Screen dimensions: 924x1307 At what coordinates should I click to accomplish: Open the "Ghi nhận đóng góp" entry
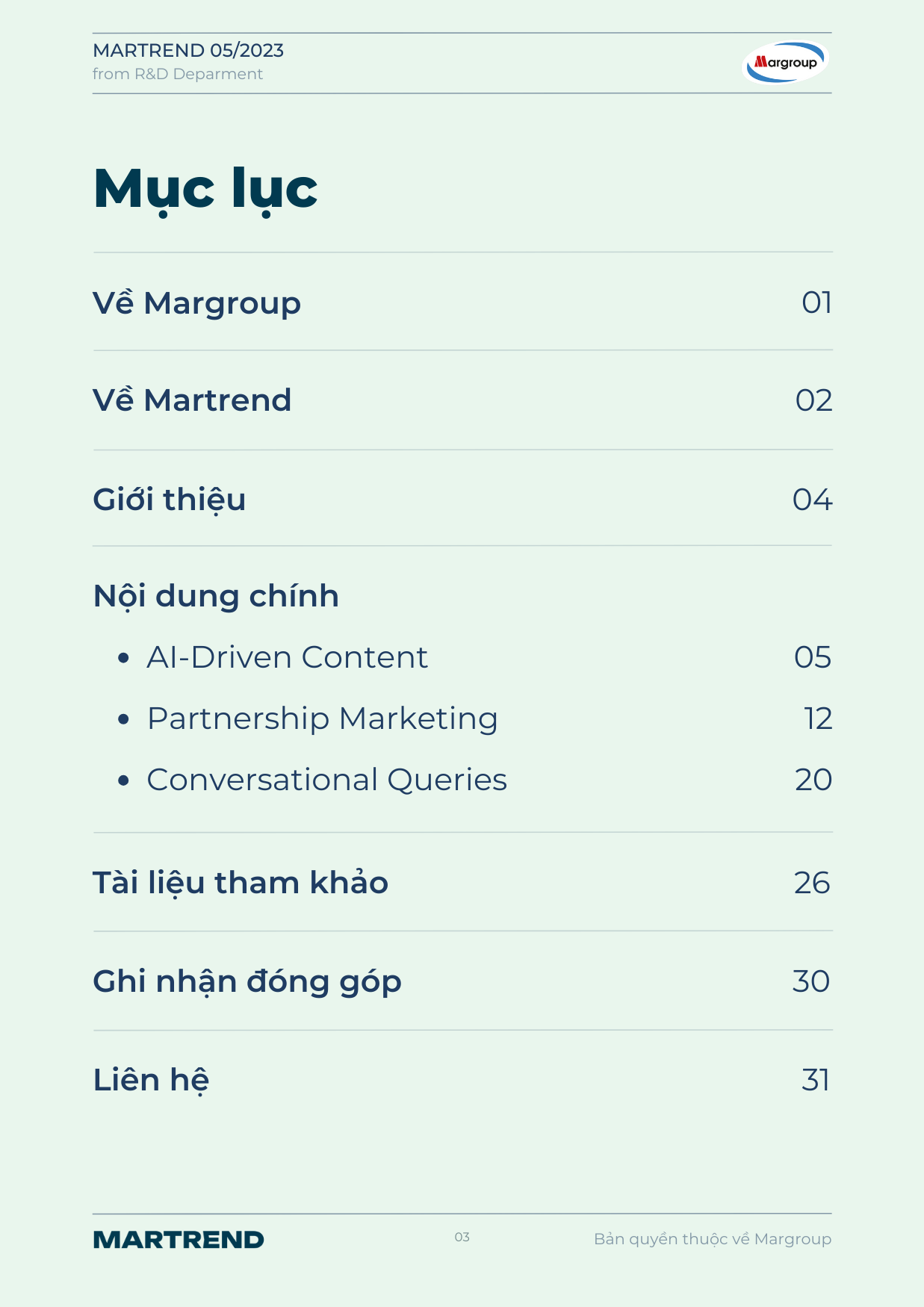point(247,981)
